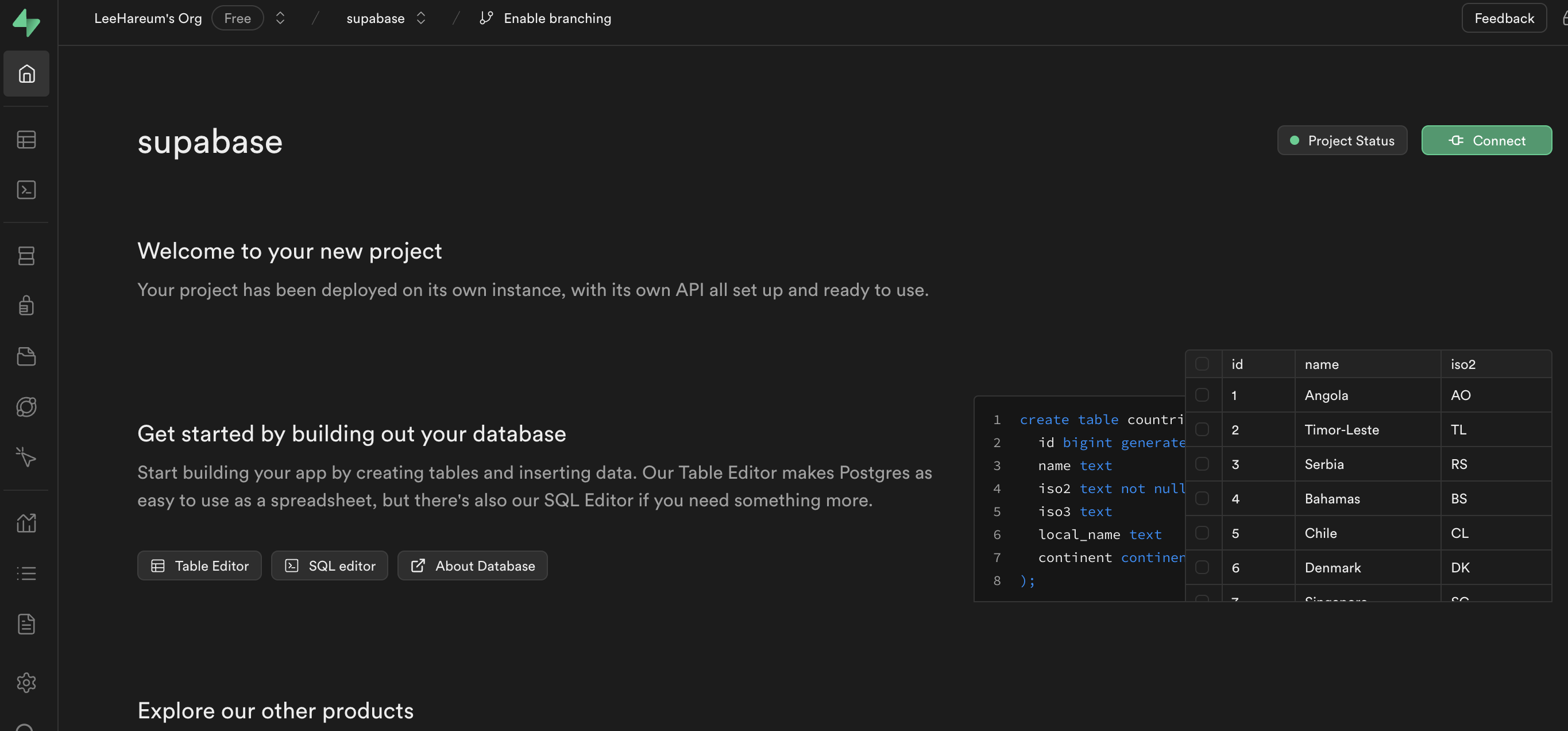The height and width of the screenshot is (731, 1568).
Task: Check the Denmark row checkbox
Action: click(1202, 567)
